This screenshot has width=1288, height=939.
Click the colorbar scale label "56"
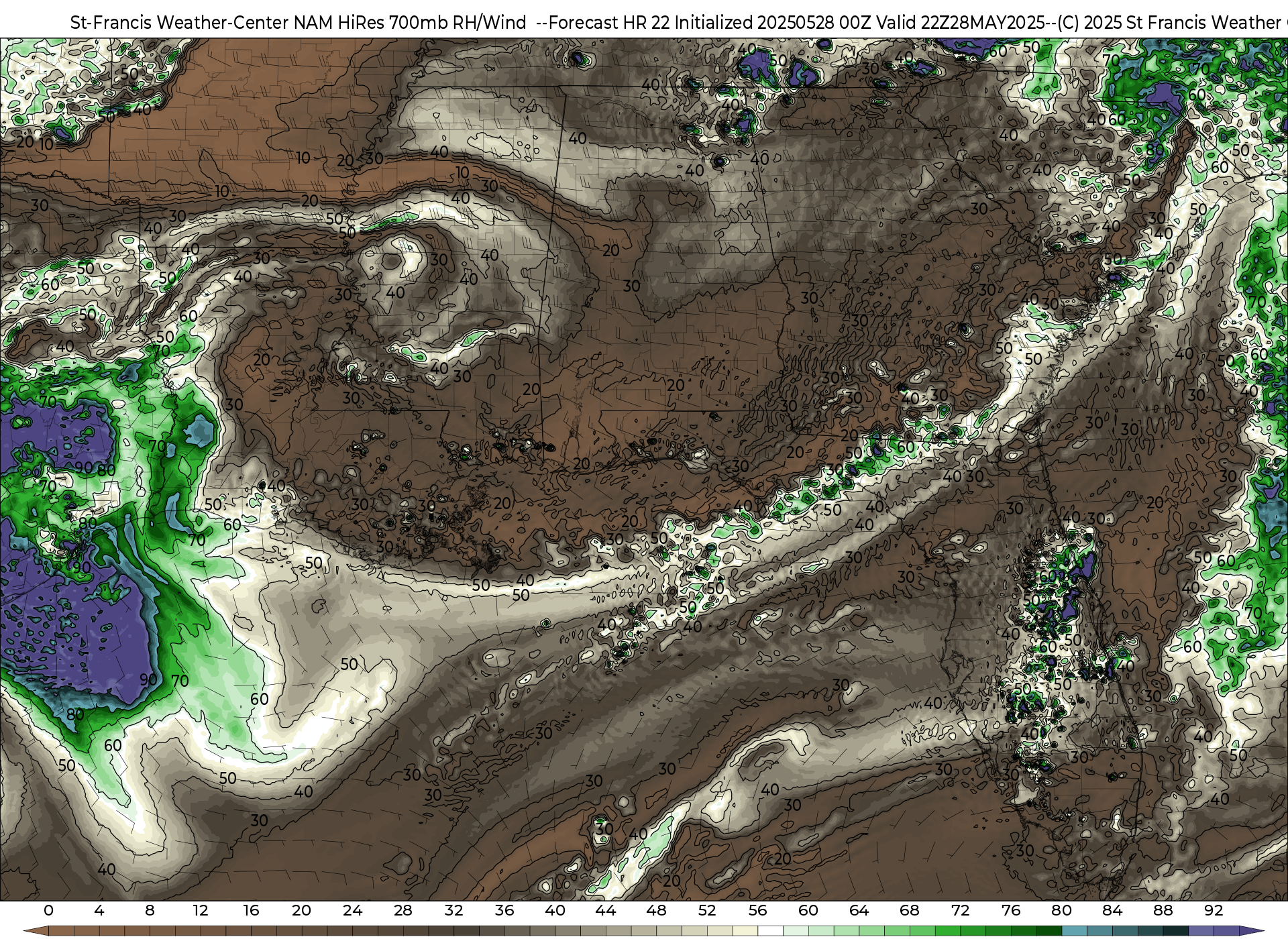tap(757, 910)
